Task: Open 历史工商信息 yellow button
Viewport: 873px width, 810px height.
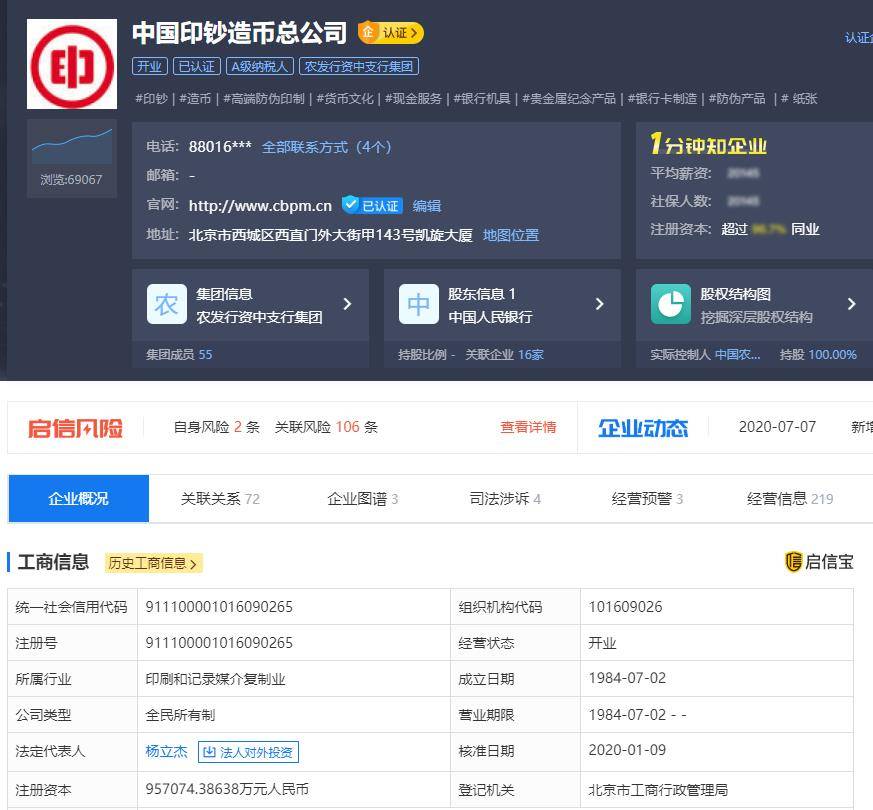Action: tap(153, 563)
